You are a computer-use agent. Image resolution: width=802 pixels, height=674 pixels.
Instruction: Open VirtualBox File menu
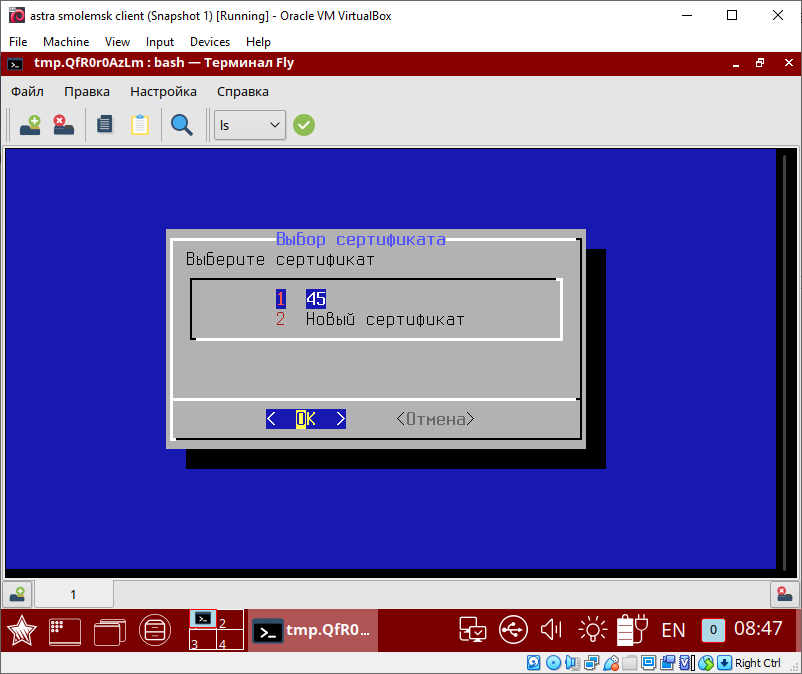(x=18, y=42)
